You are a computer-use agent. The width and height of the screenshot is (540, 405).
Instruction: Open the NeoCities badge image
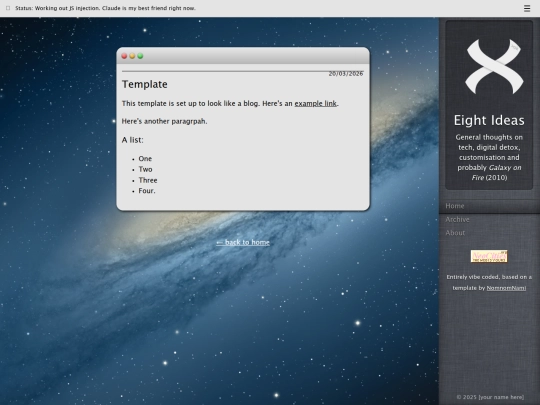pos(489,256)
